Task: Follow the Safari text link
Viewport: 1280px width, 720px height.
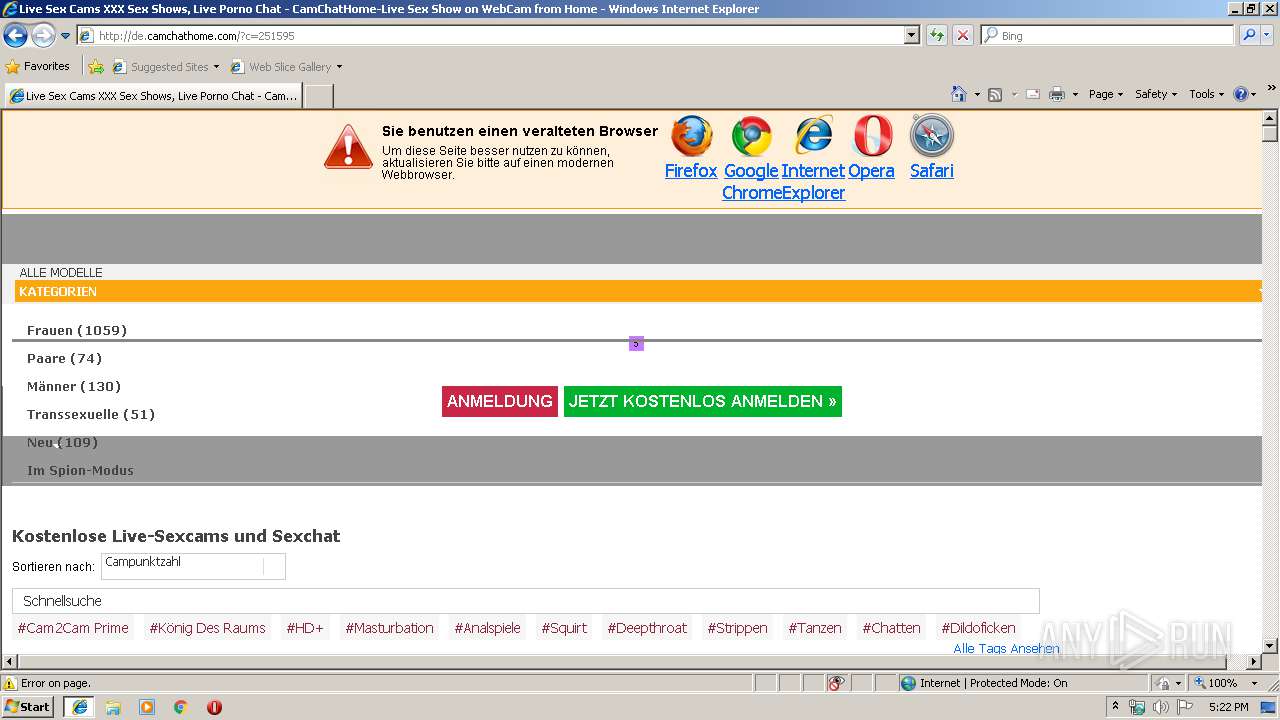Action: click(x=932, y=171)
